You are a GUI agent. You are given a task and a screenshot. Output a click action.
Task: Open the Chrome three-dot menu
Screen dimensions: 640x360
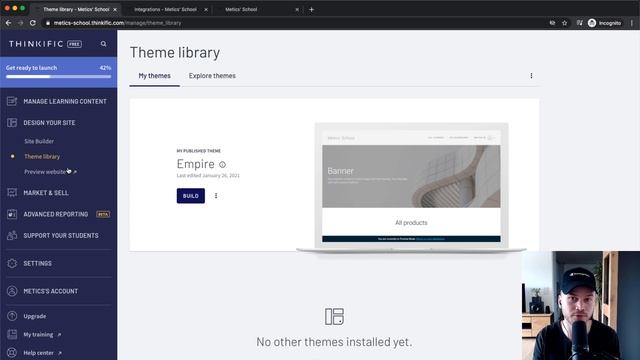631,23
